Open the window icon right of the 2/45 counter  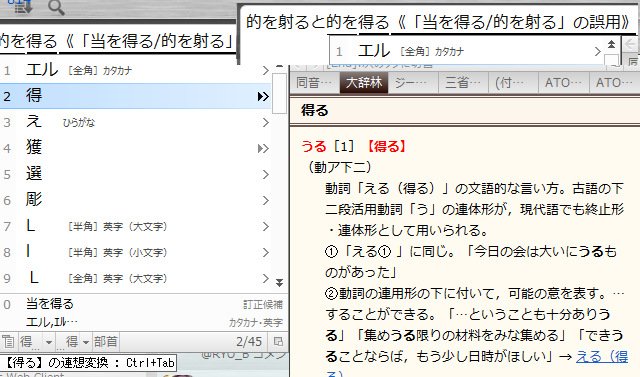278,342
